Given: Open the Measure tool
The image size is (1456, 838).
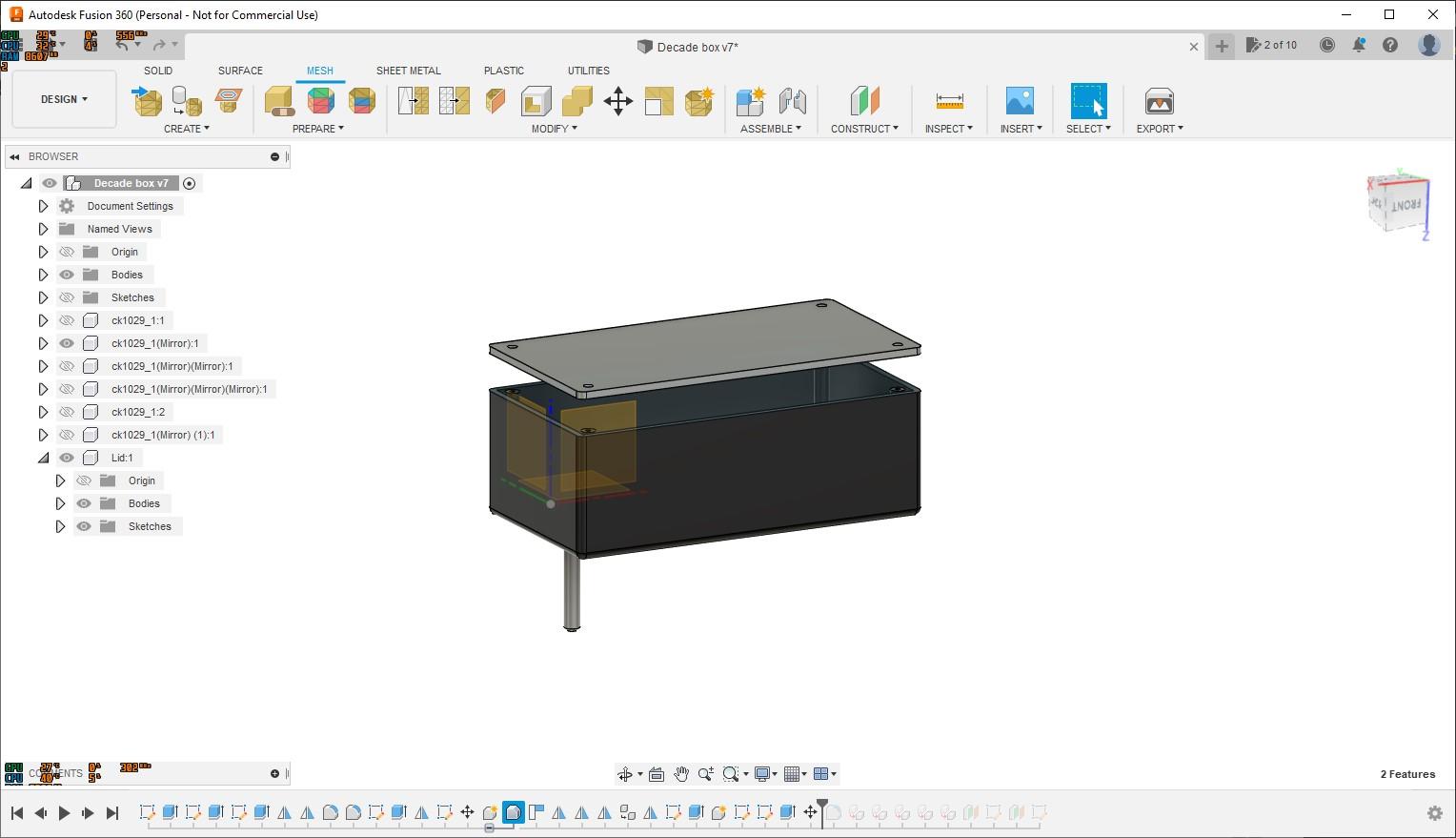Looking at the screenshot, I should tap(949, 101).
